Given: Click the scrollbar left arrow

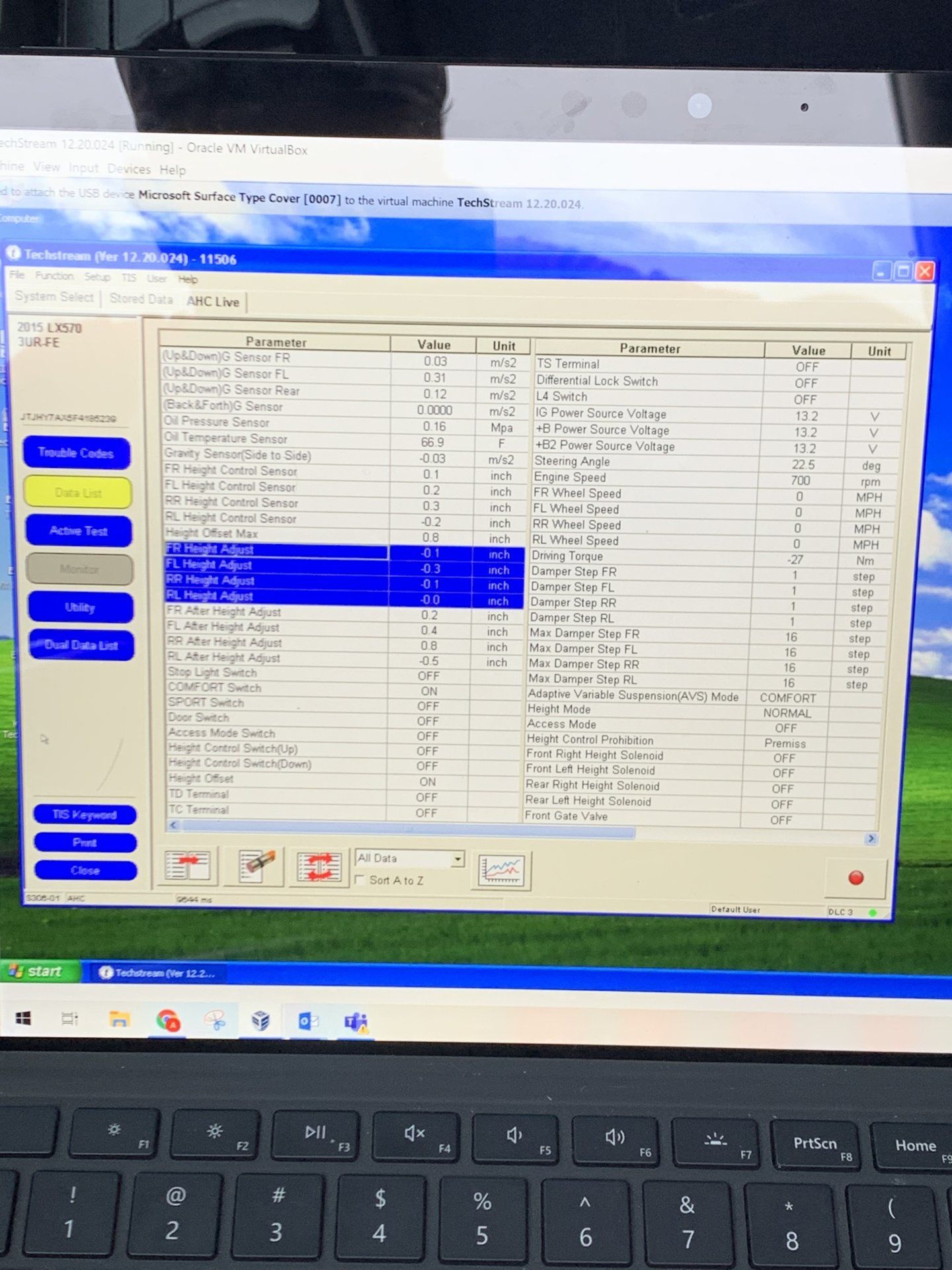Looking at the screenshot, I should point(174,825).
